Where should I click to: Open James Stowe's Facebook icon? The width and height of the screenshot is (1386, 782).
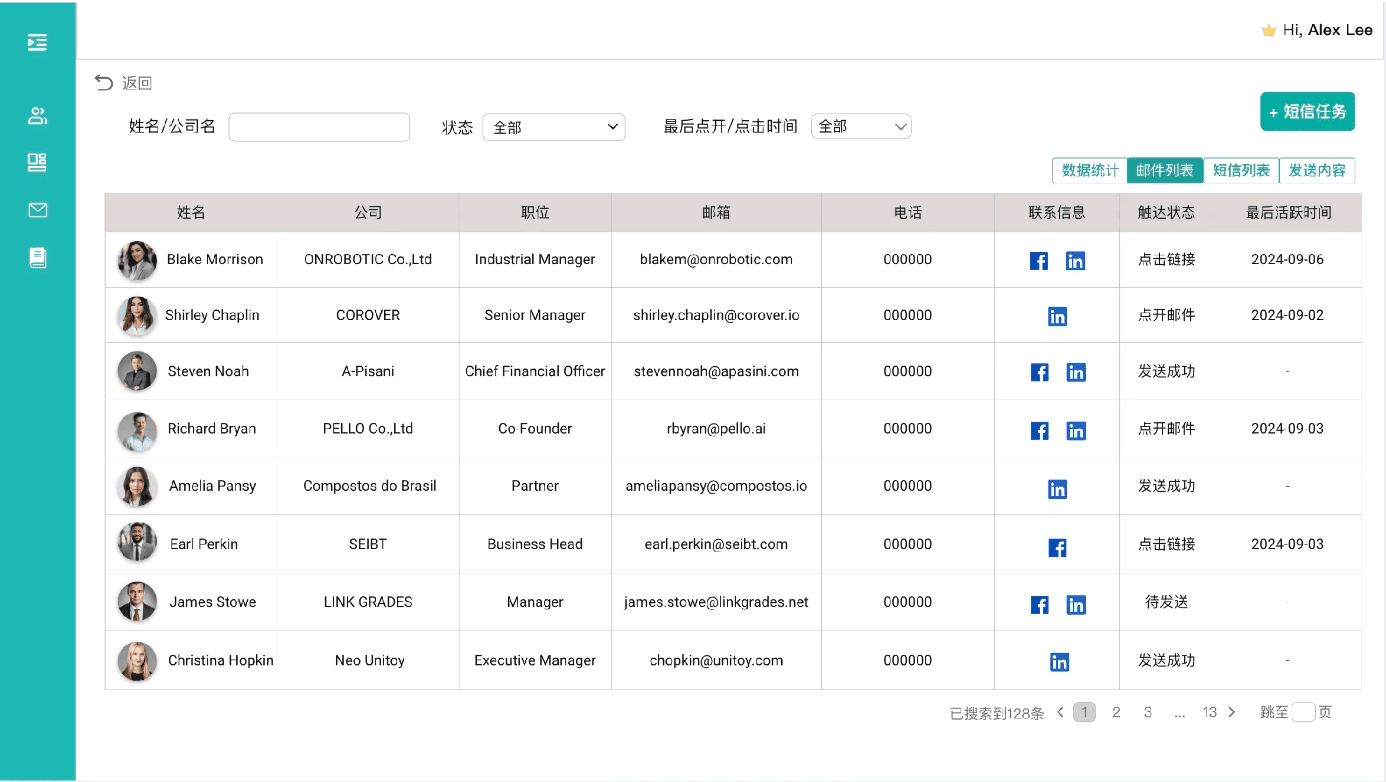1039,604
